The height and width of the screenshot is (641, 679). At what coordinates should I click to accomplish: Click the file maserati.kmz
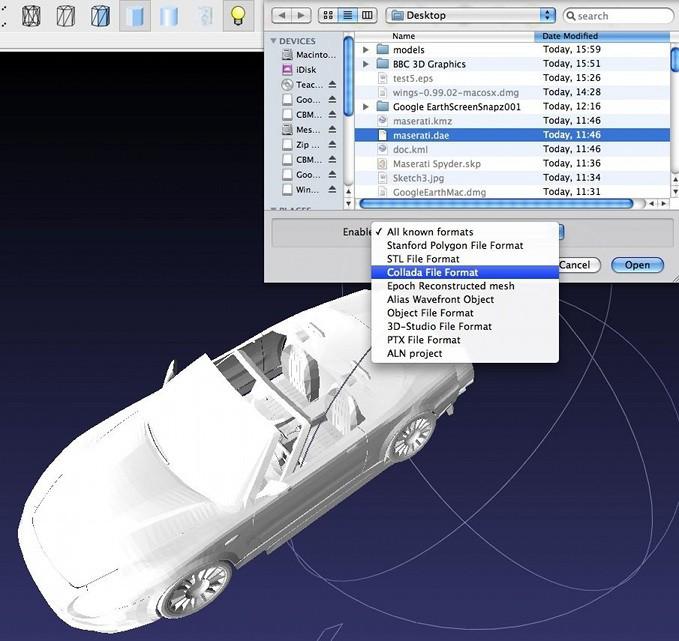pos(512,121)
